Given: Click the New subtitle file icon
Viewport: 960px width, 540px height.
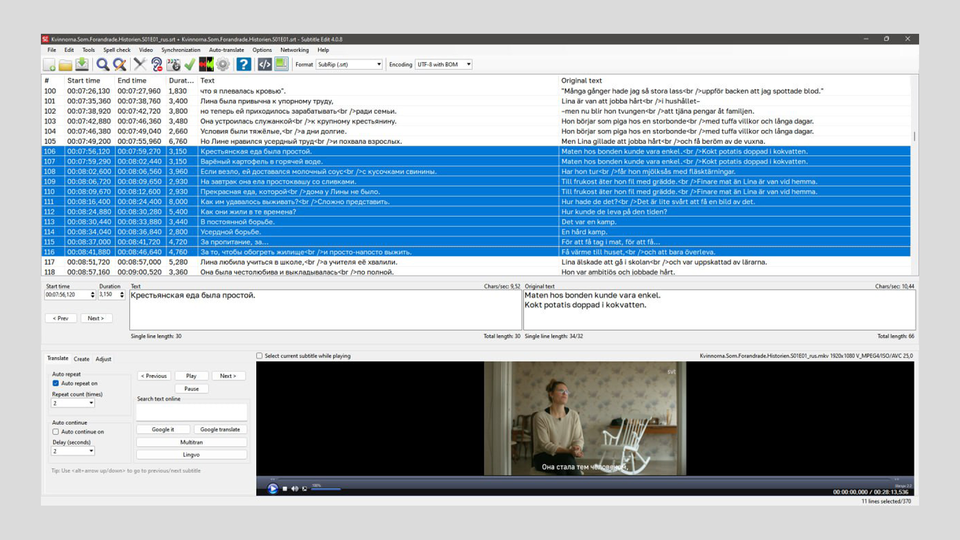Looking at the screenshot, I should point(50,64).
